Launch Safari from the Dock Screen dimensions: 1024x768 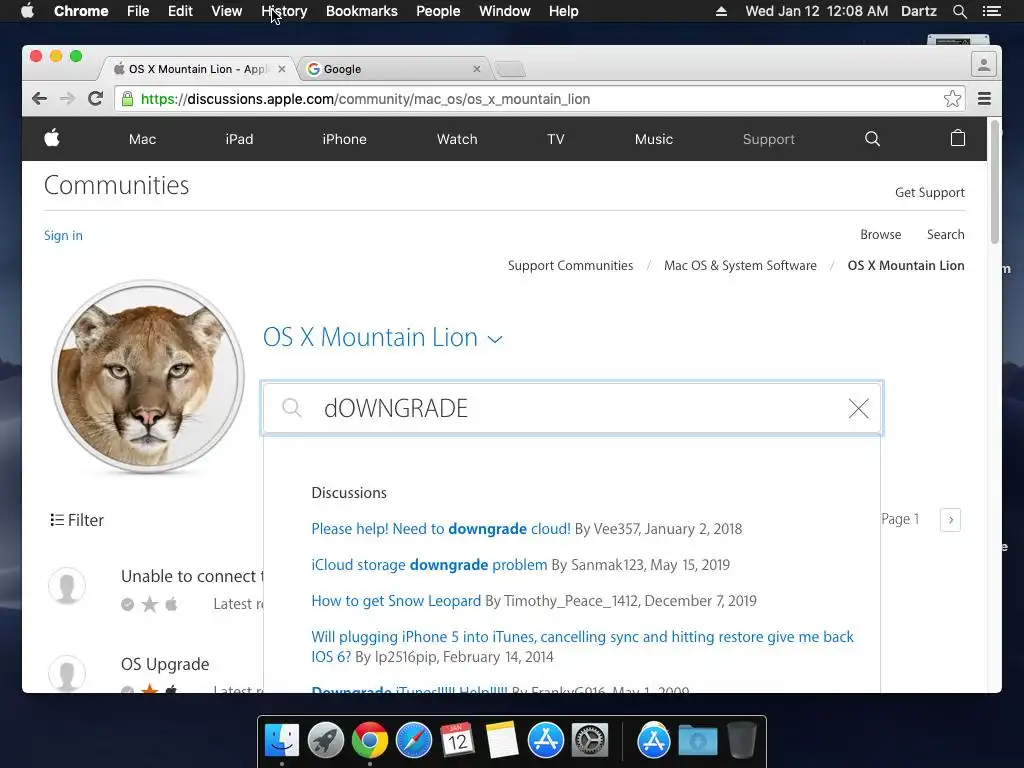(414, 741)
